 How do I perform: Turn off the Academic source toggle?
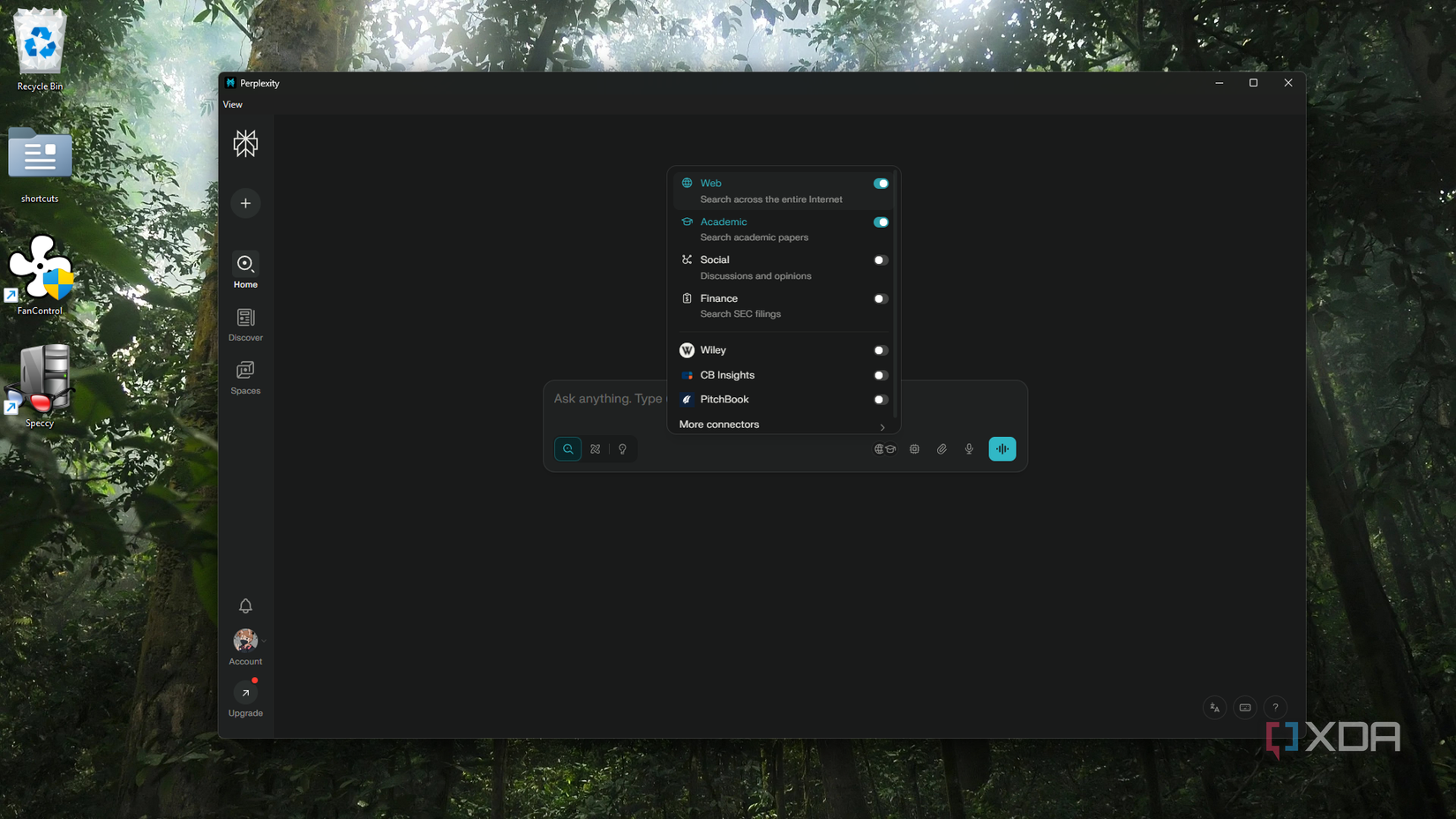(881, 222)
